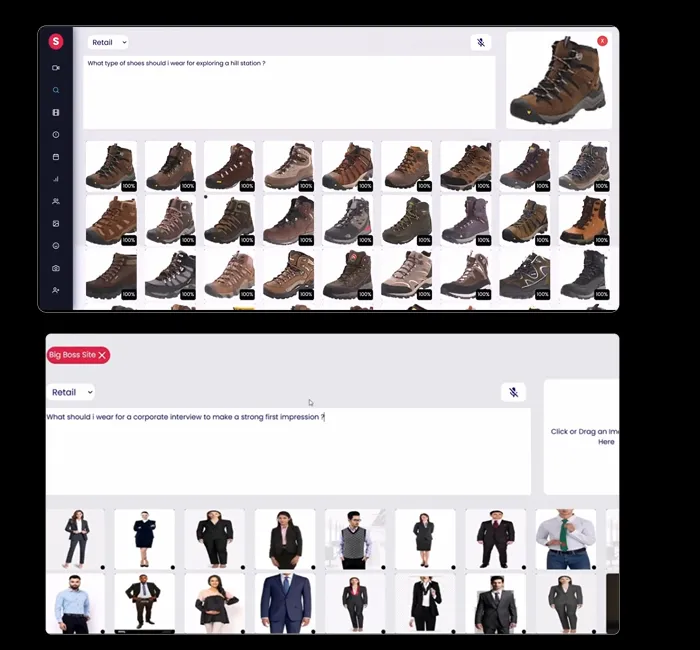700x650 pixels.
Task: Open the photo camera icon in sidebar
Action: (56, 268)
